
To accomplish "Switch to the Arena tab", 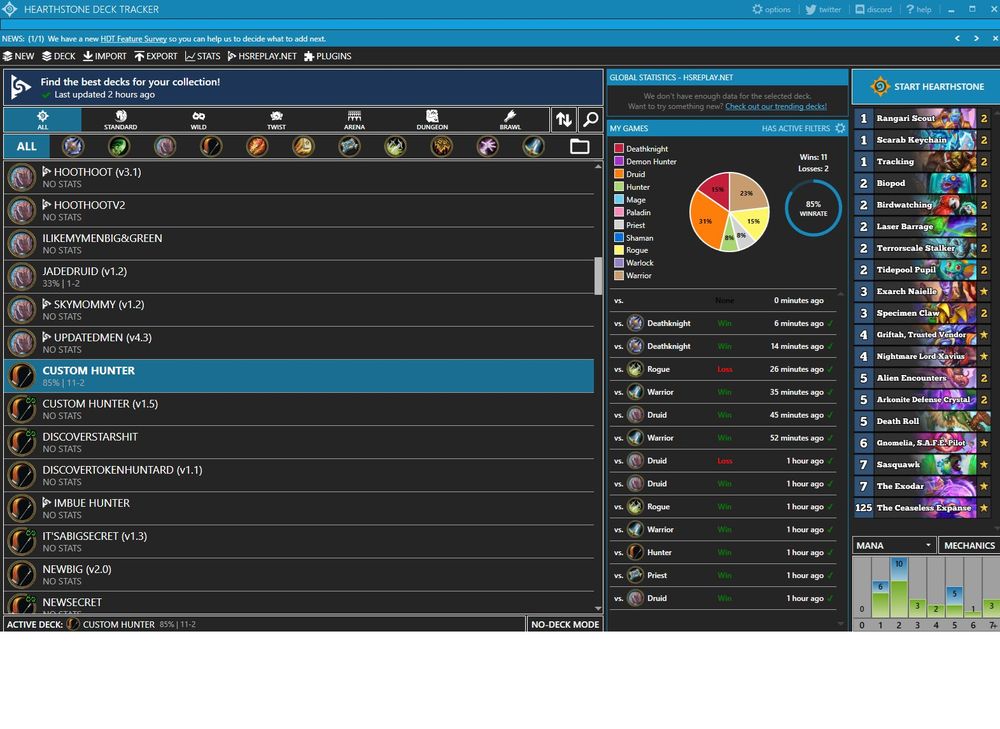I will [x=355, y=119].
